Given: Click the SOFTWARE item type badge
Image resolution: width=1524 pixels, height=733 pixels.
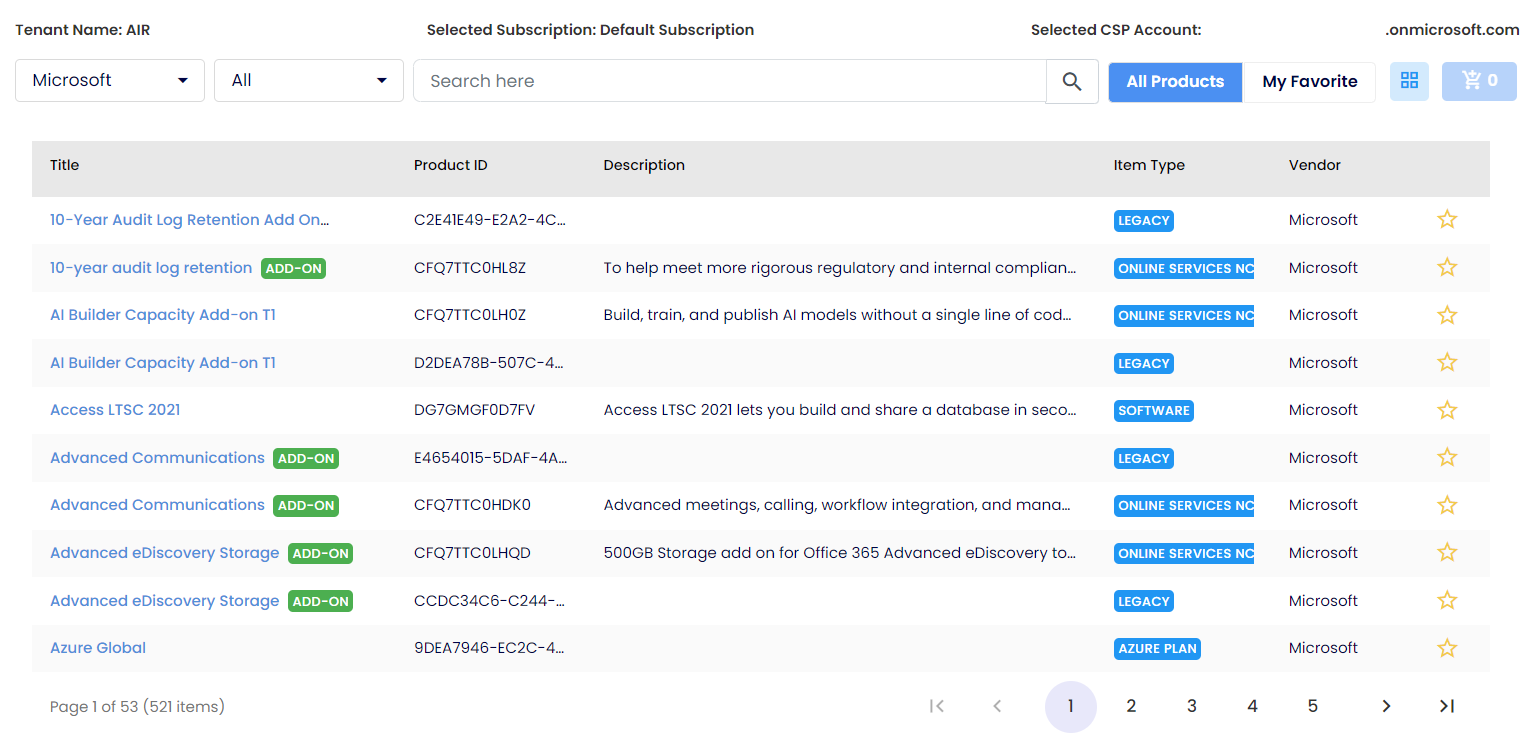Looking at the screenshot, I should [x=1154, y=411].
